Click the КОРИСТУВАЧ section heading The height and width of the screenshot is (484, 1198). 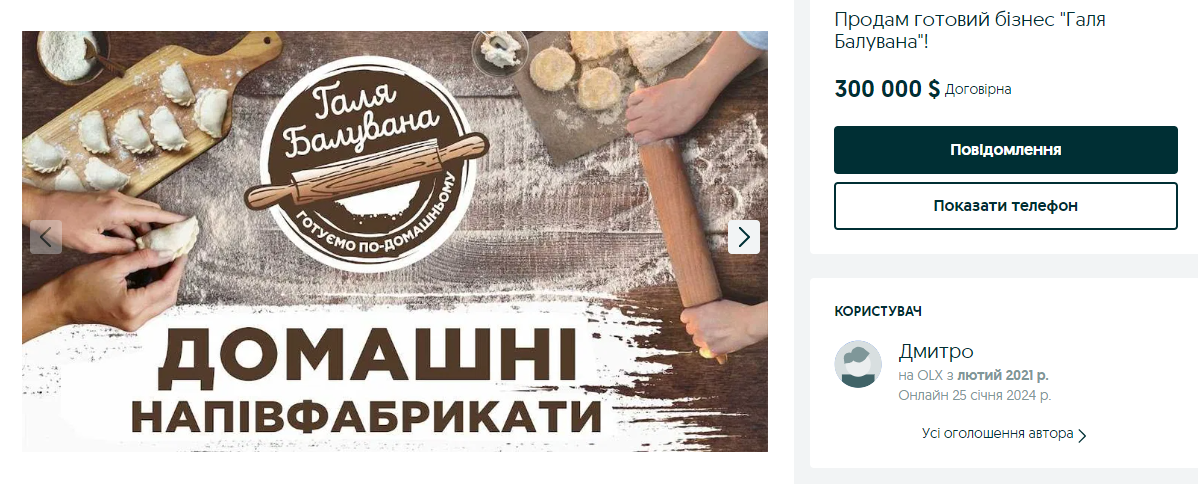(x=878, y=311)
